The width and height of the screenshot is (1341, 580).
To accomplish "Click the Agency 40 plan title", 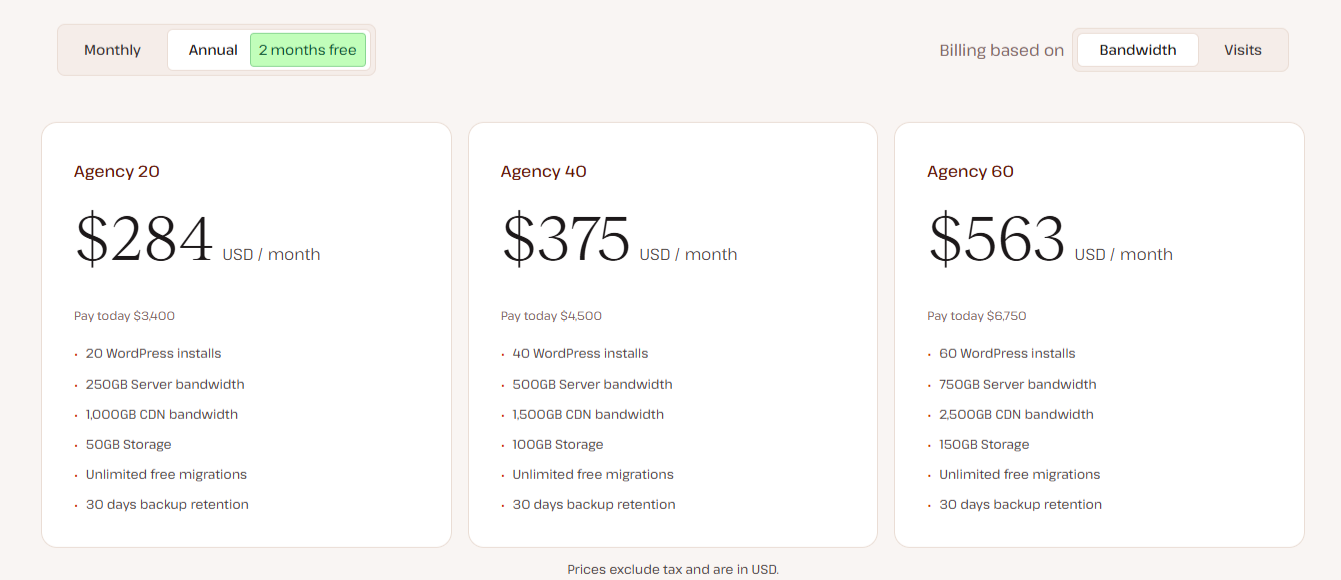I will pos(543,172).
